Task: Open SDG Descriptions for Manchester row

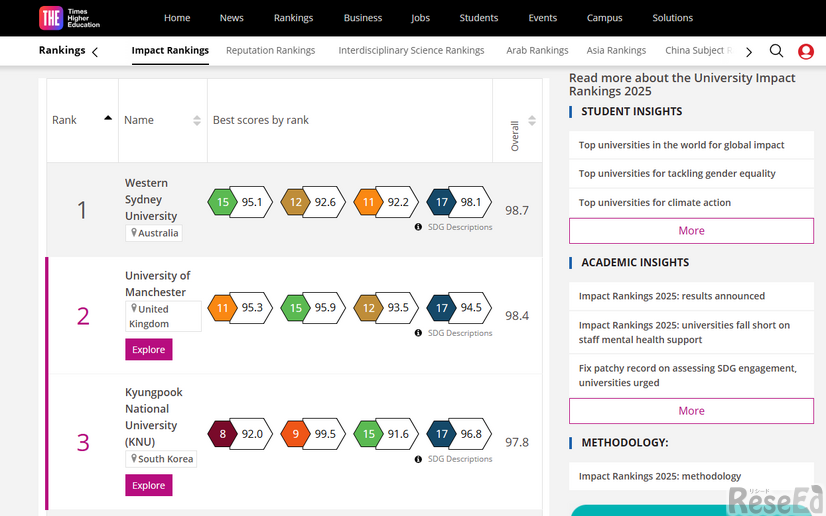Action: tap(460, 333)
